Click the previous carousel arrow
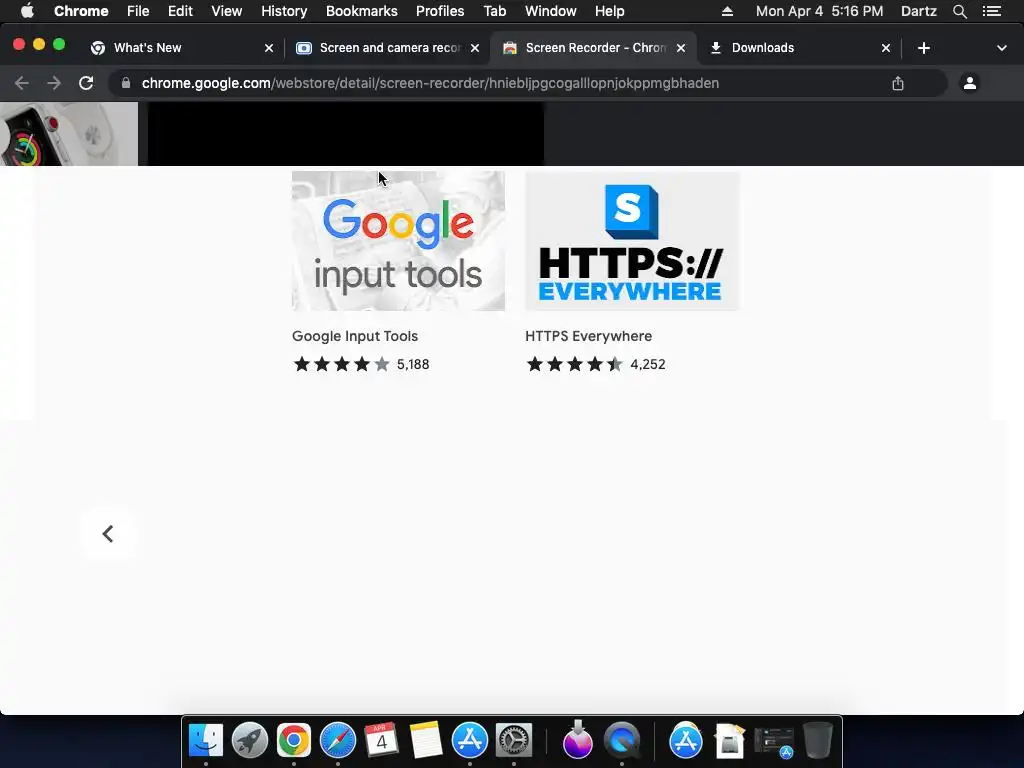This screenshot has height=768, width=1024. (x=108, y=534)
